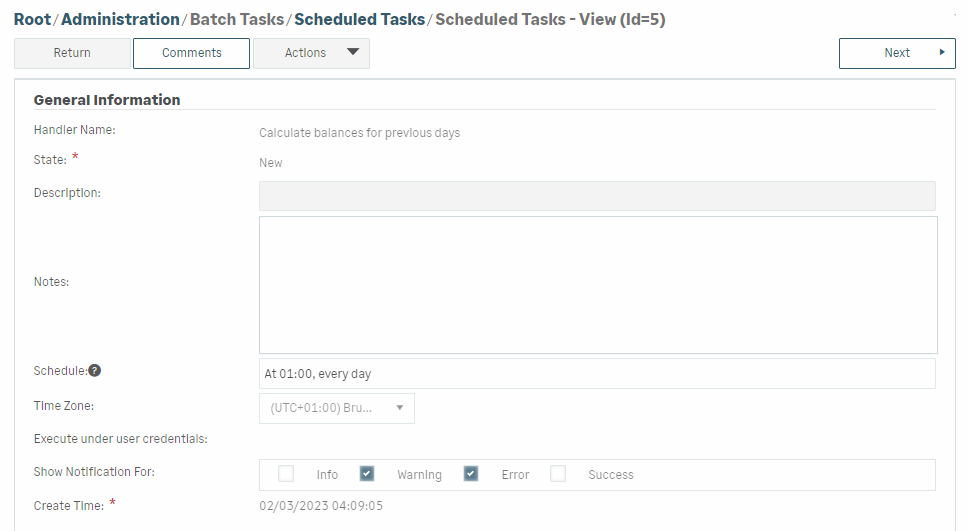
Task: Go to Scheduled Tasks breadcrumb
Action: coord(359,19)
